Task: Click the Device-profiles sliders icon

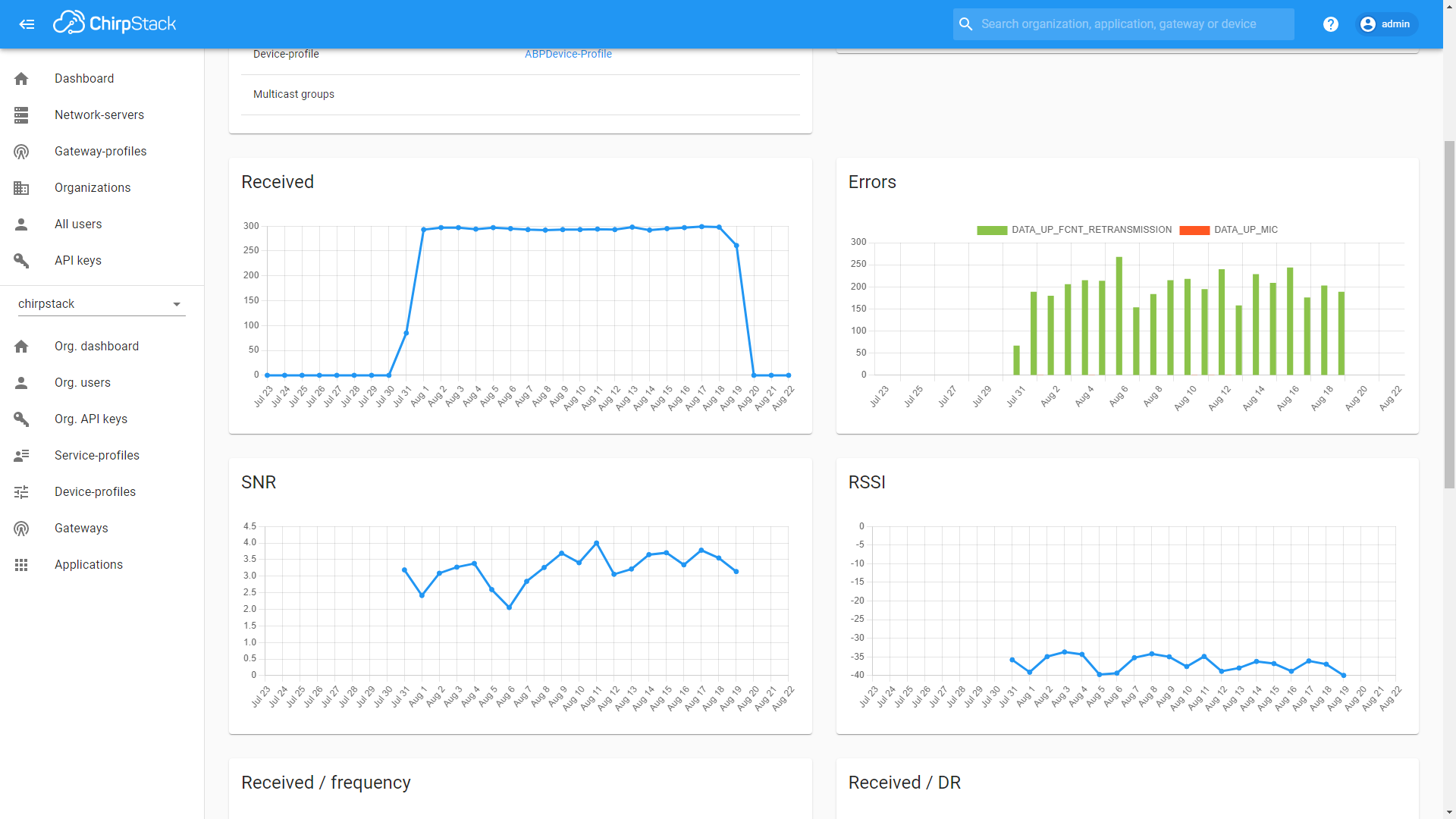Action: (x=21, y=492)
